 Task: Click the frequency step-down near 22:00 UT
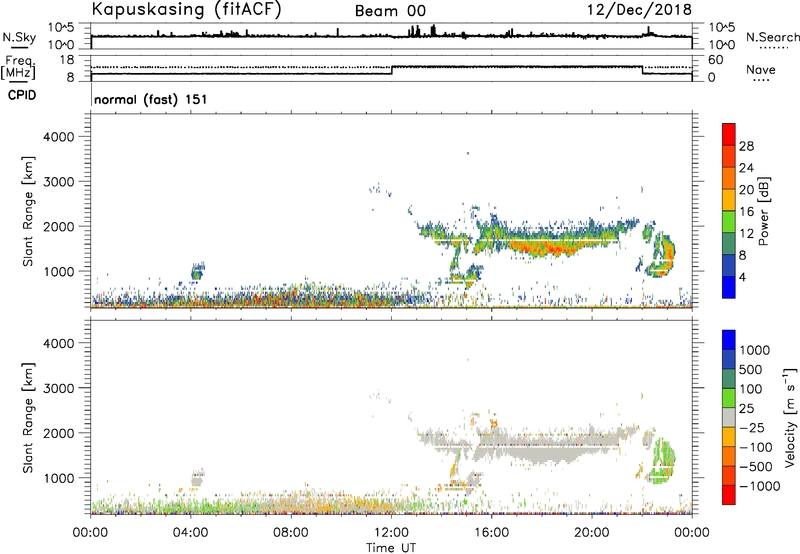pyautogui.click(x=642, y=70)
